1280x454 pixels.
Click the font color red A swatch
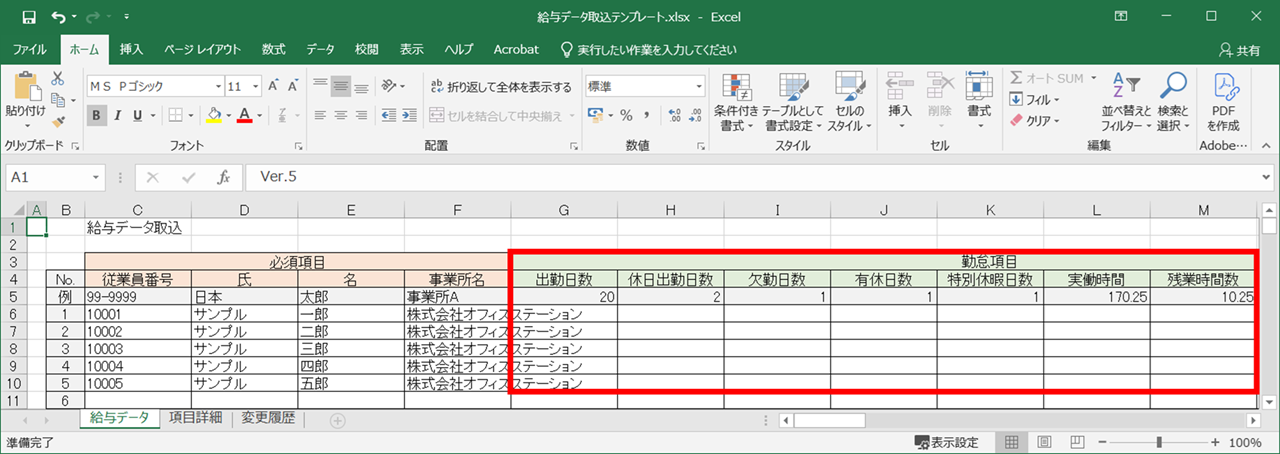[x=244, y=115]
